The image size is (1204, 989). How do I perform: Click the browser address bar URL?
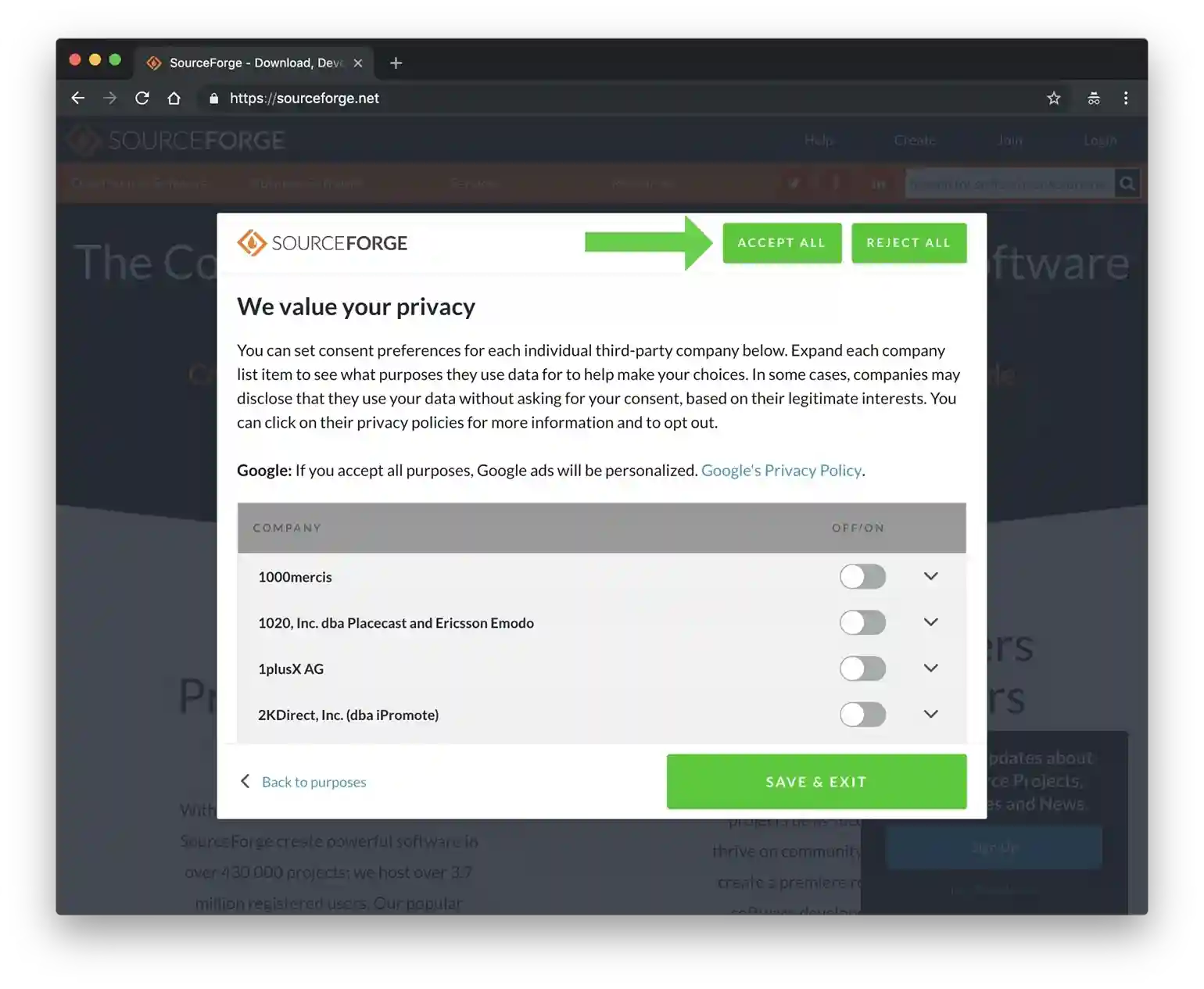click(304, 98)
